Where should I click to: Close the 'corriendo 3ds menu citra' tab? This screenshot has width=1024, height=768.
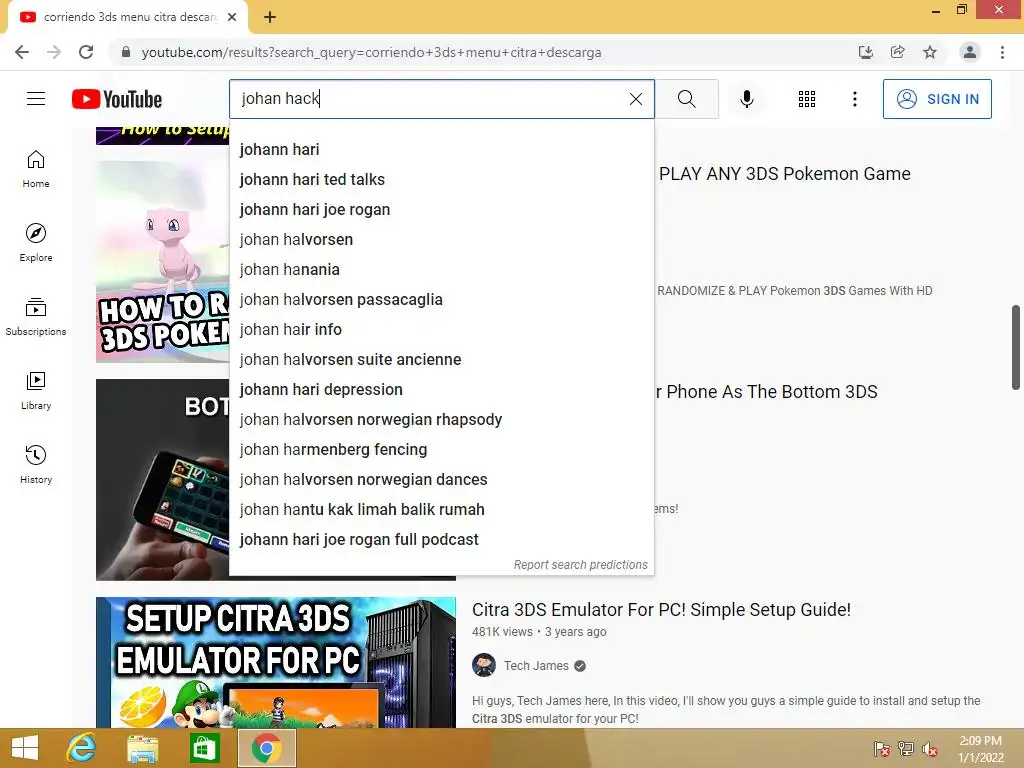tap(232, 17)
